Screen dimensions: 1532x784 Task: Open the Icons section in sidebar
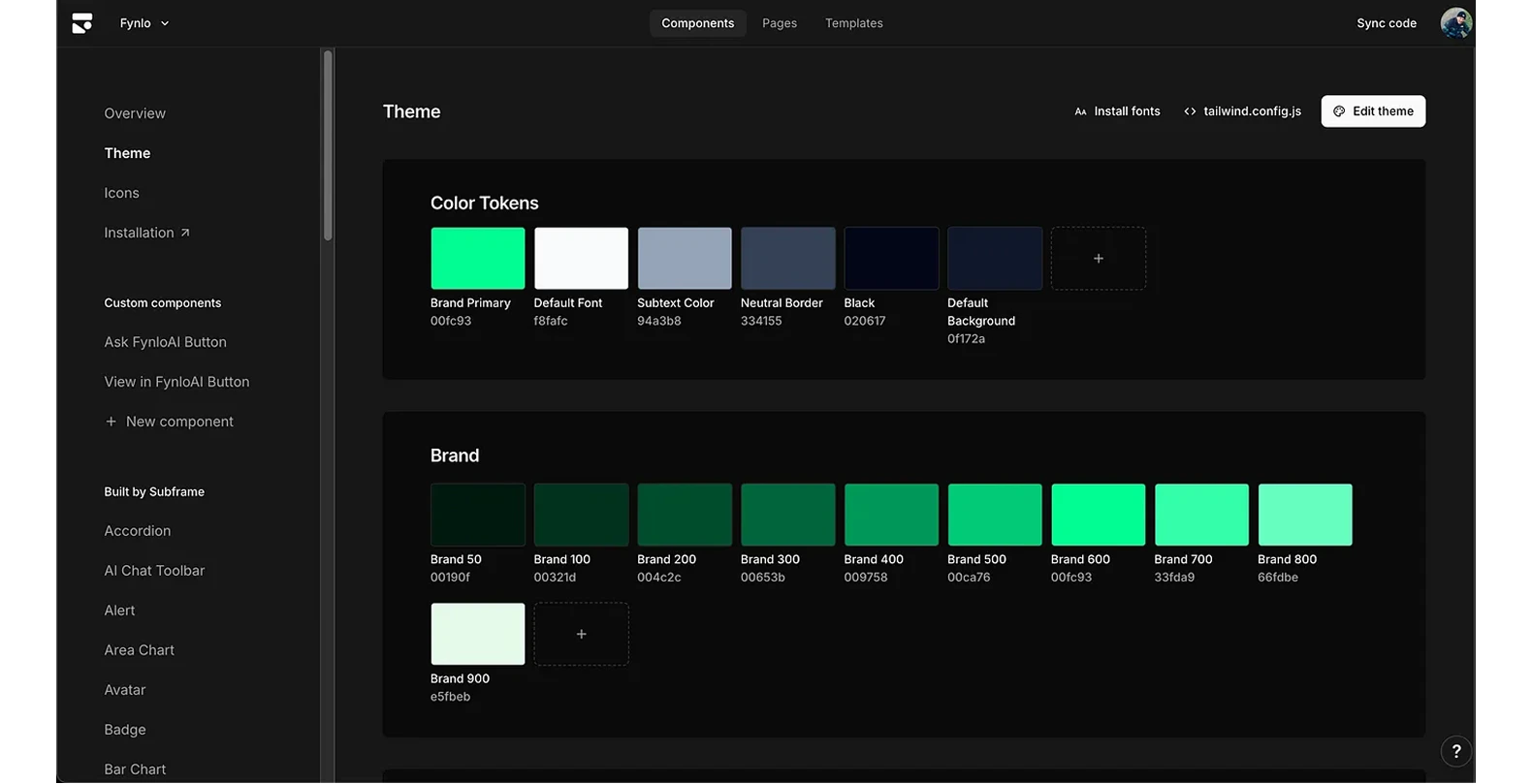tap(121, 193)
